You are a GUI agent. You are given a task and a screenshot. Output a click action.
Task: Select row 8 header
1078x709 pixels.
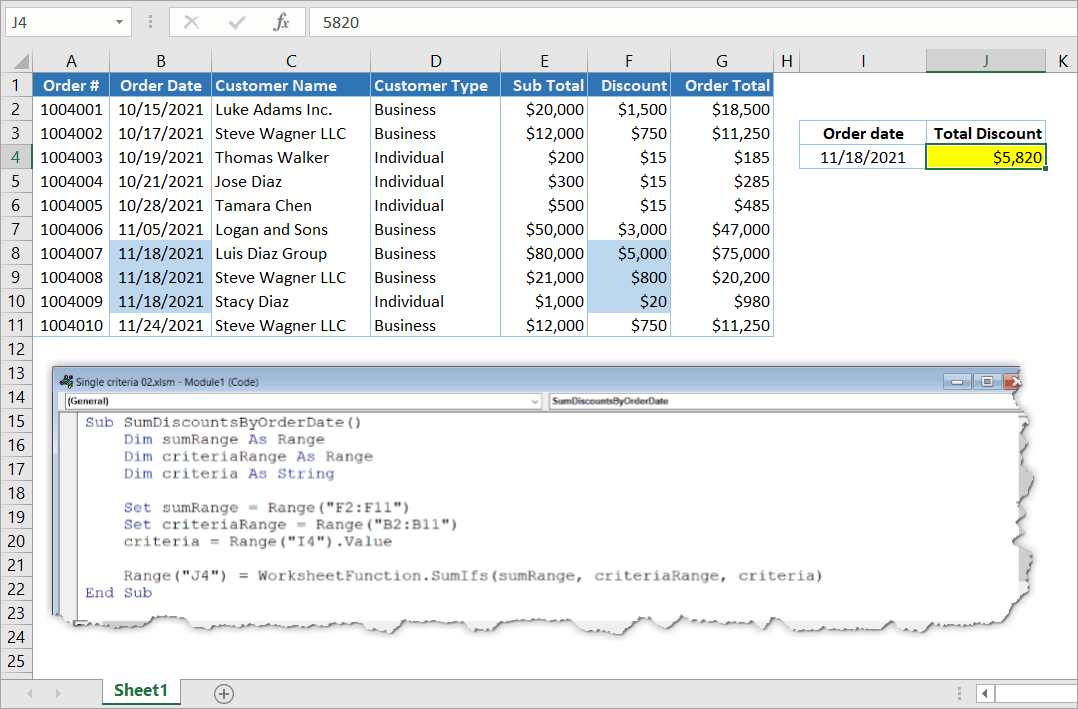tap(16, 254)
